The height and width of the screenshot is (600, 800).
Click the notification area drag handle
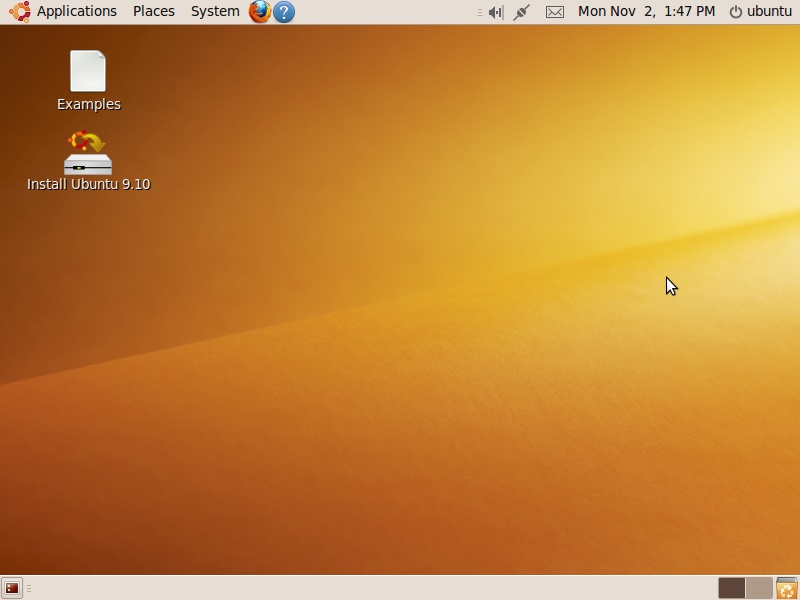click(481, 11)
